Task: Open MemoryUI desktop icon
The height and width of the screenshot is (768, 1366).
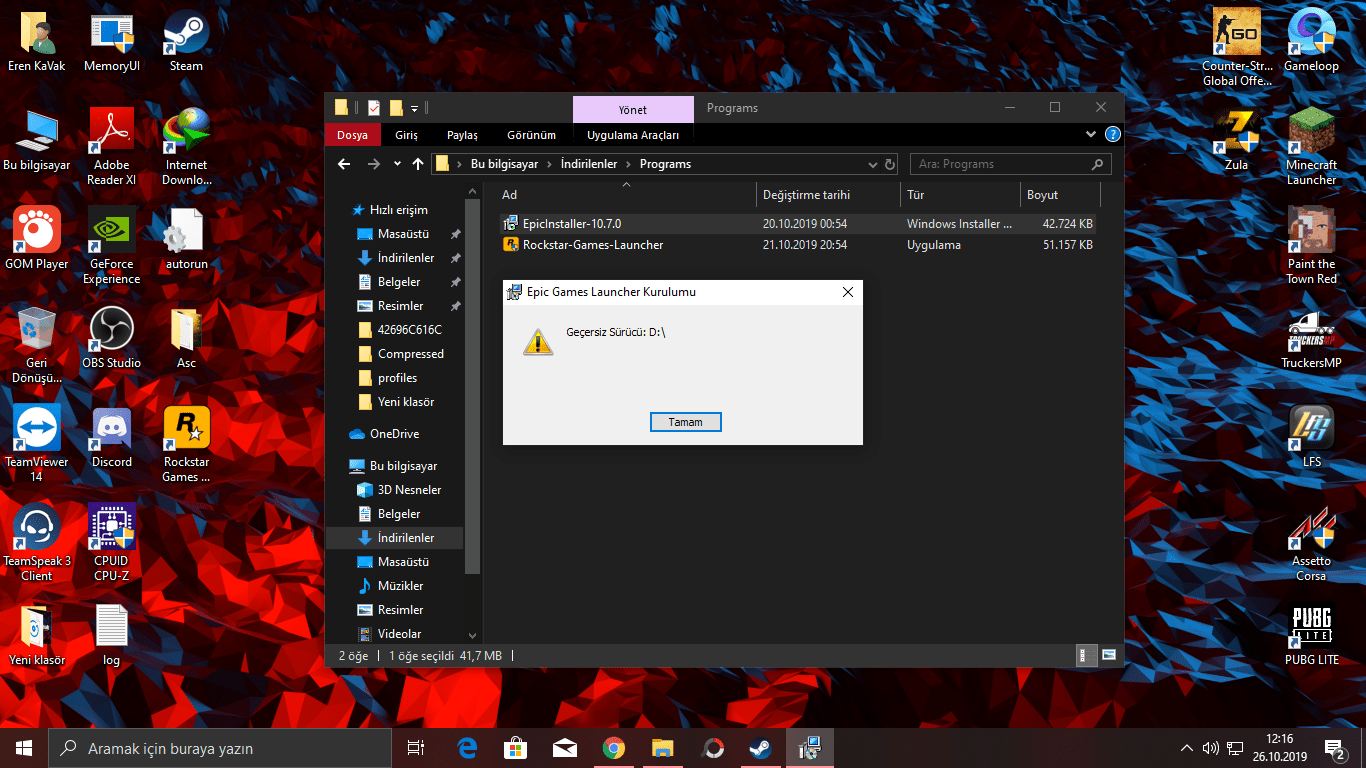Action: (112, 42)
